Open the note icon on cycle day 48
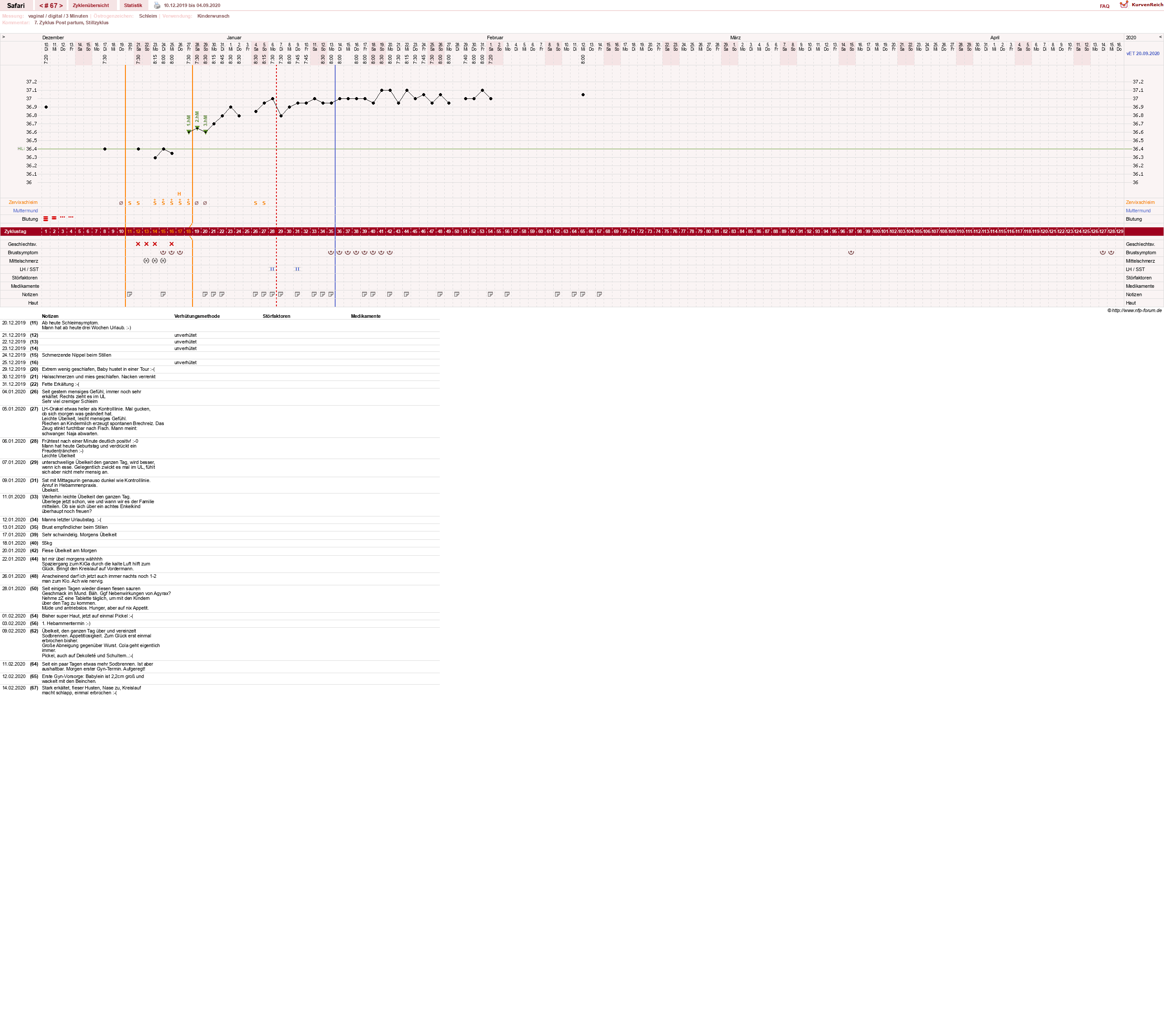 coord(440,294)
